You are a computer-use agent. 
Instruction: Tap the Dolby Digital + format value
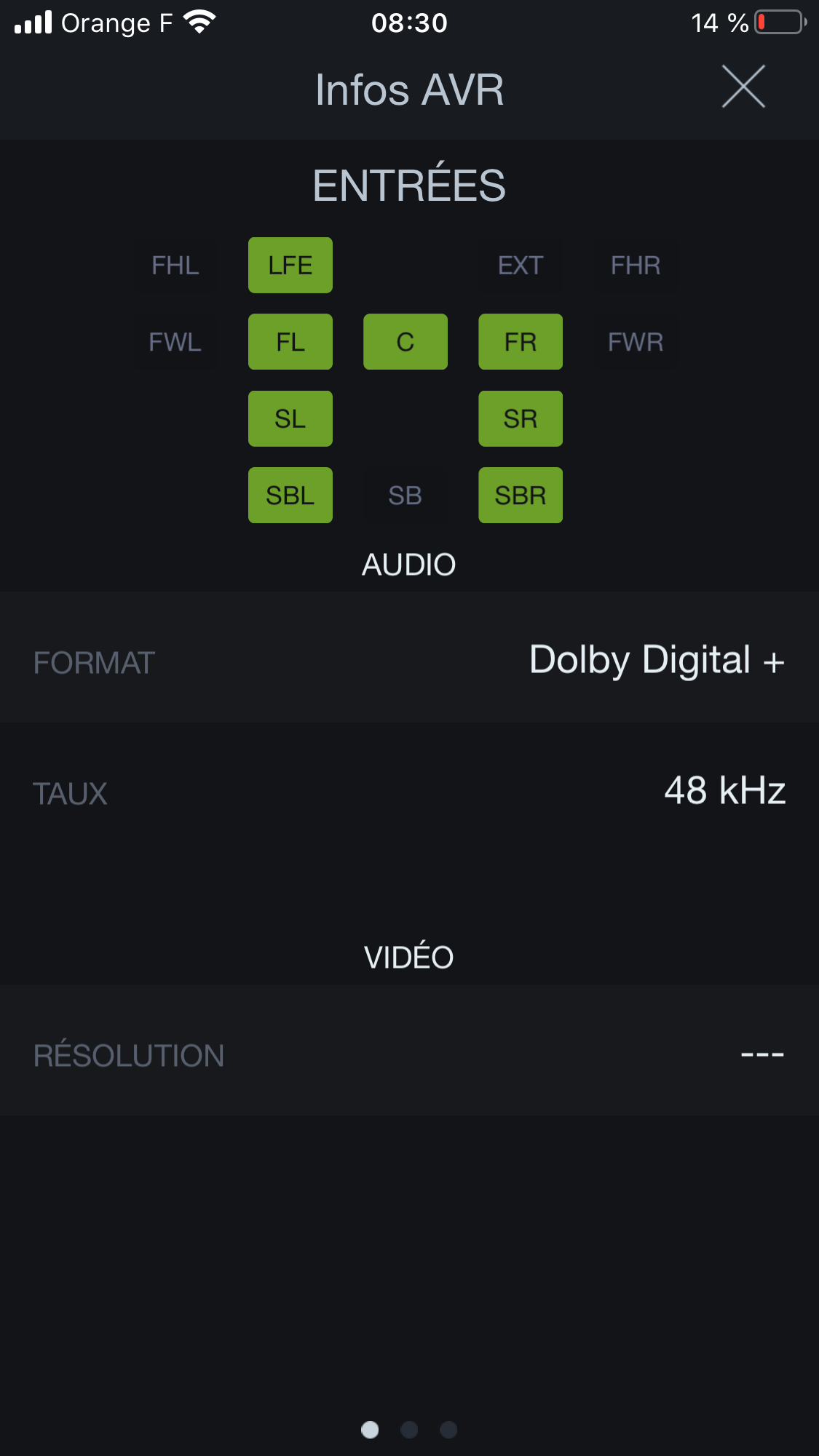point(657,660)
